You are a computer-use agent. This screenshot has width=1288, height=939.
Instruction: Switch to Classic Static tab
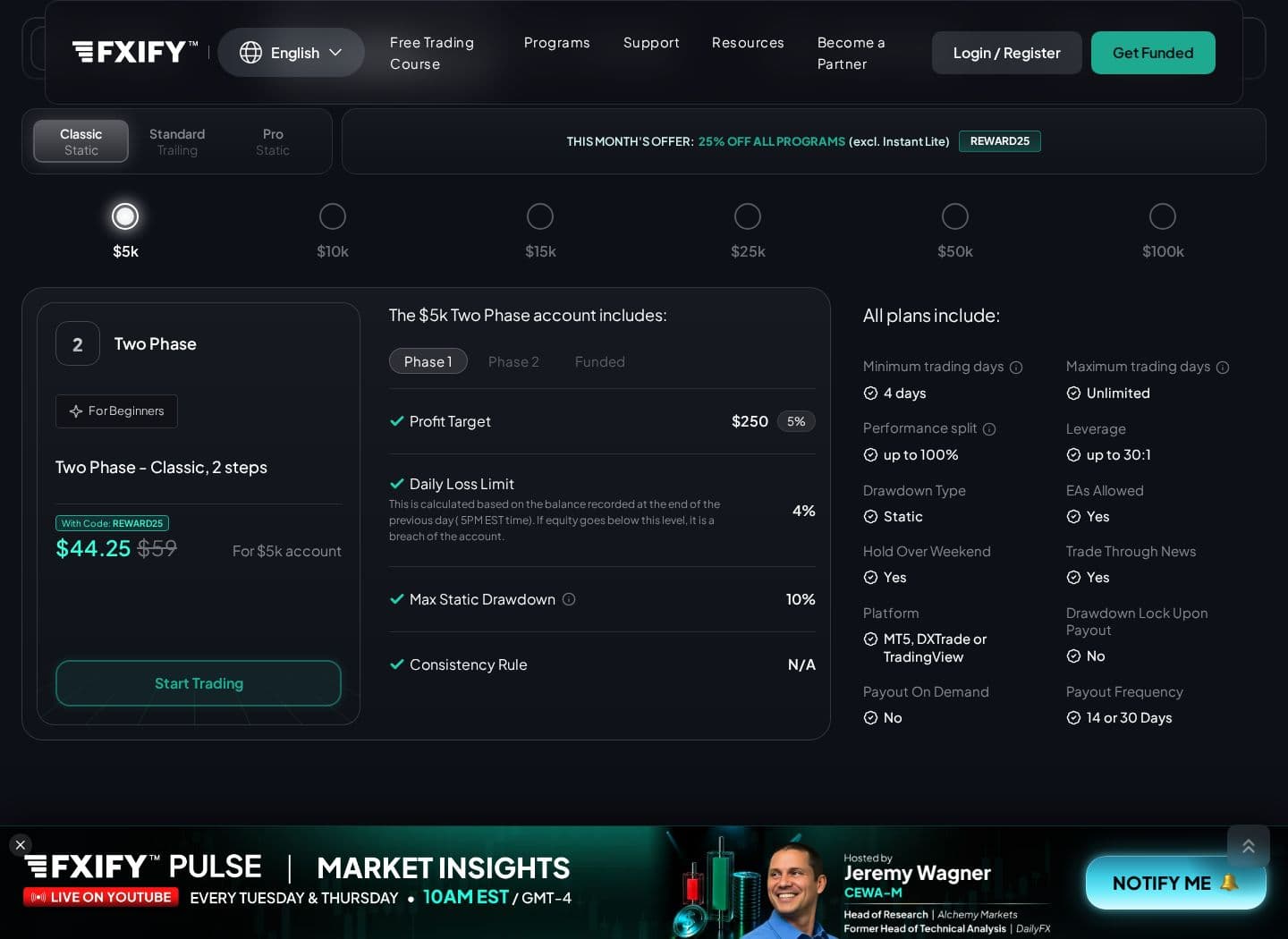(81, 142)
